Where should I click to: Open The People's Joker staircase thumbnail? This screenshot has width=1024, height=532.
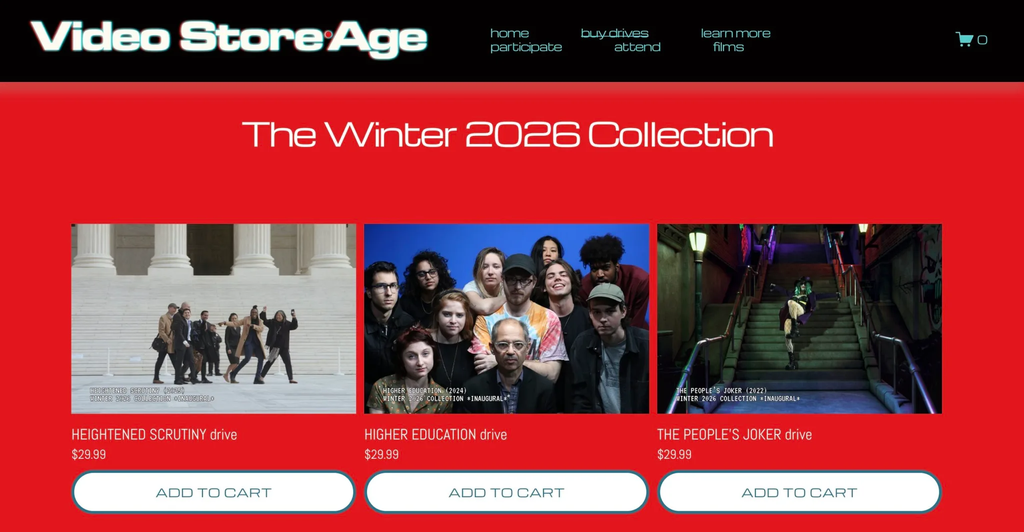[799, 319]
